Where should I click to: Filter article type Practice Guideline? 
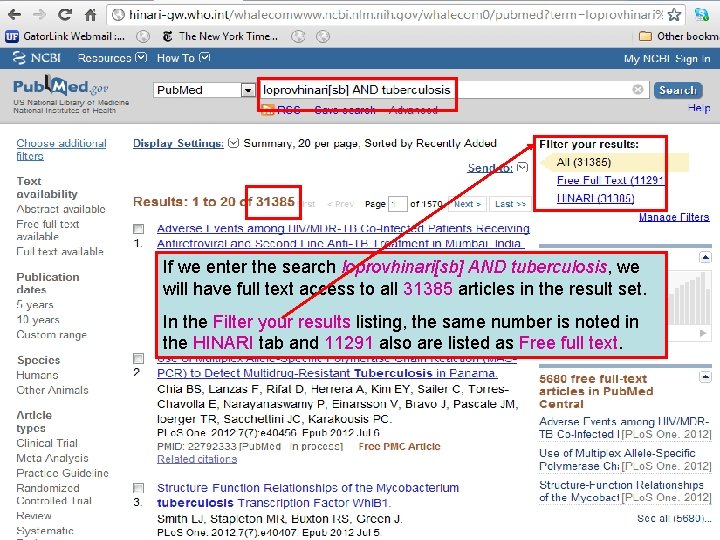[x=62, y=473]
